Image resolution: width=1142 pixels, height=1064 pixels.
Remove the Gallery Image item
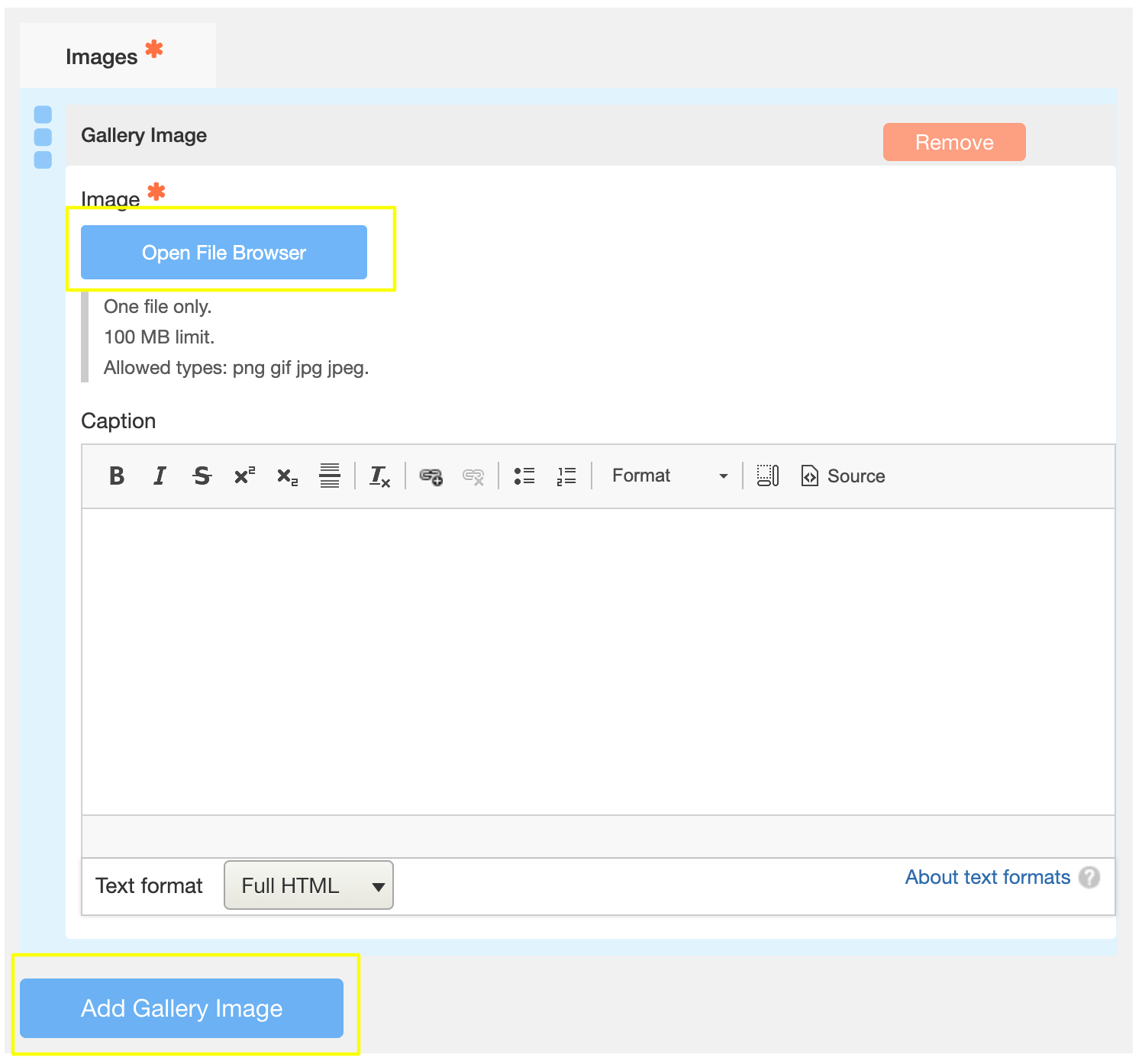(x=953, y=141)
